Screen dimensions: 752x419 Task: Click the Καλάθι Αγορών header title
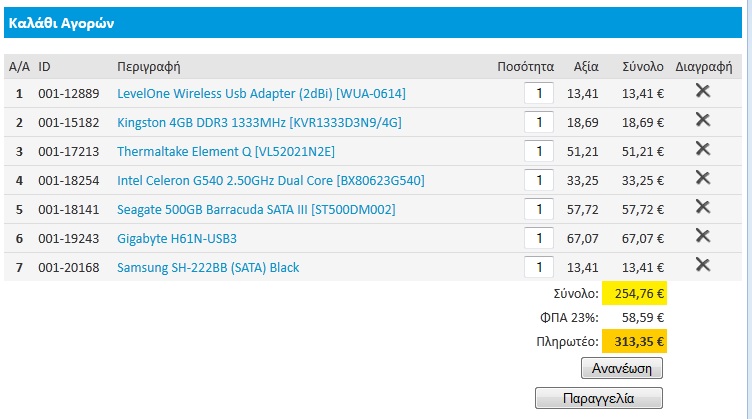pos(61,23)
